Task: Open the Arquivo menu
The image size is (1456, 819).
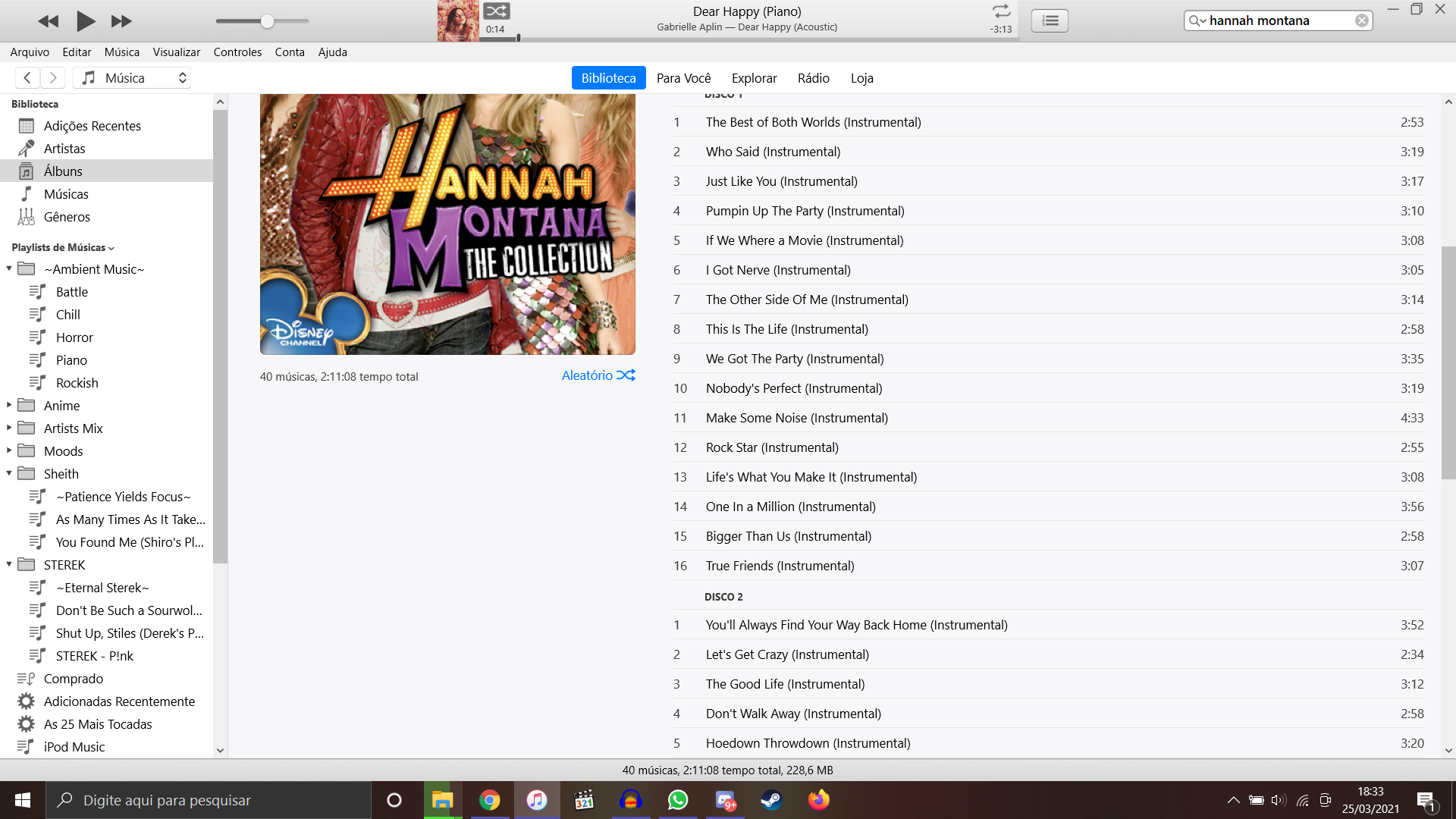Action: (x=30, y=52)
